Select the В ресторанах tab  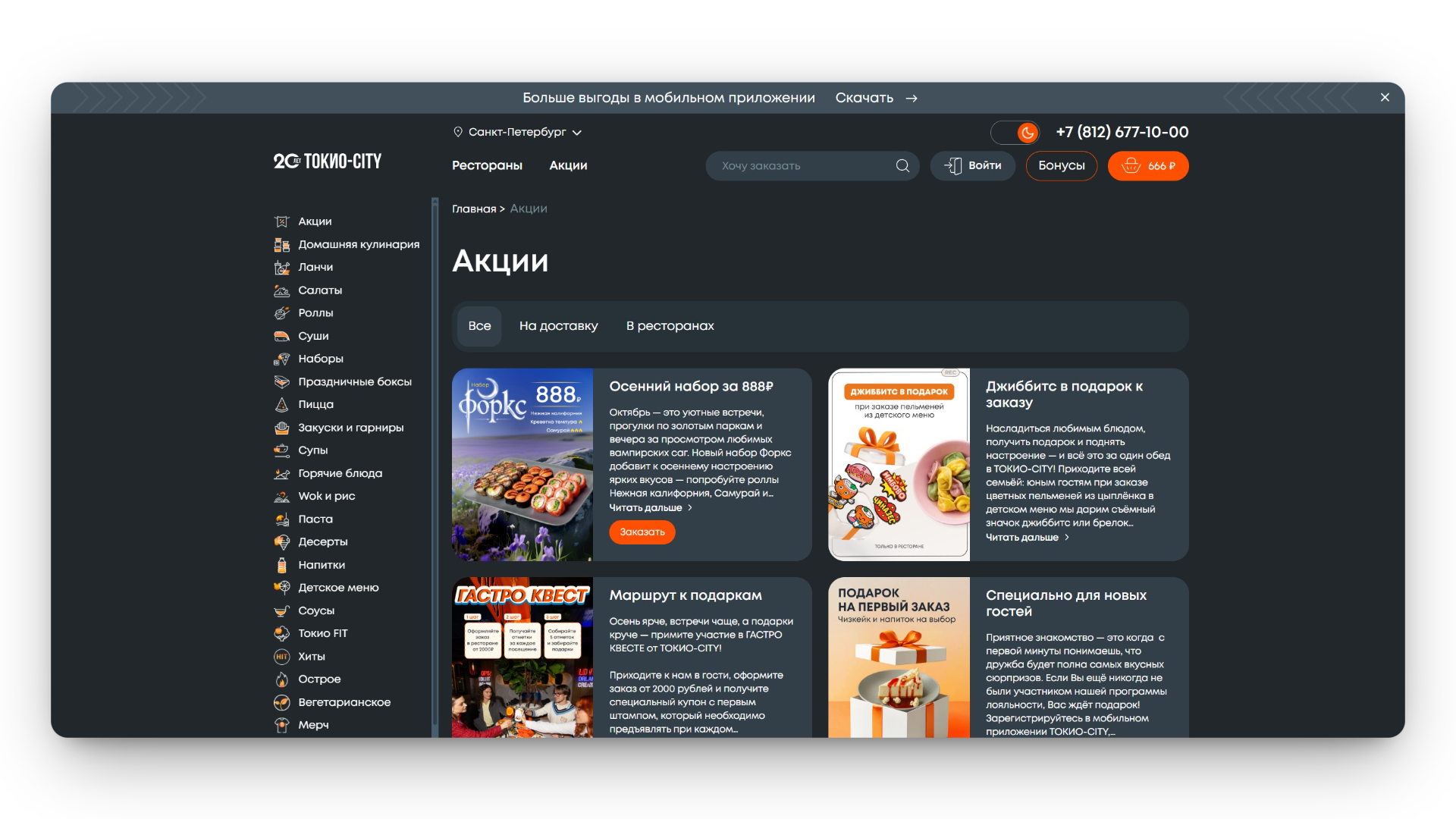click(670, 326)
